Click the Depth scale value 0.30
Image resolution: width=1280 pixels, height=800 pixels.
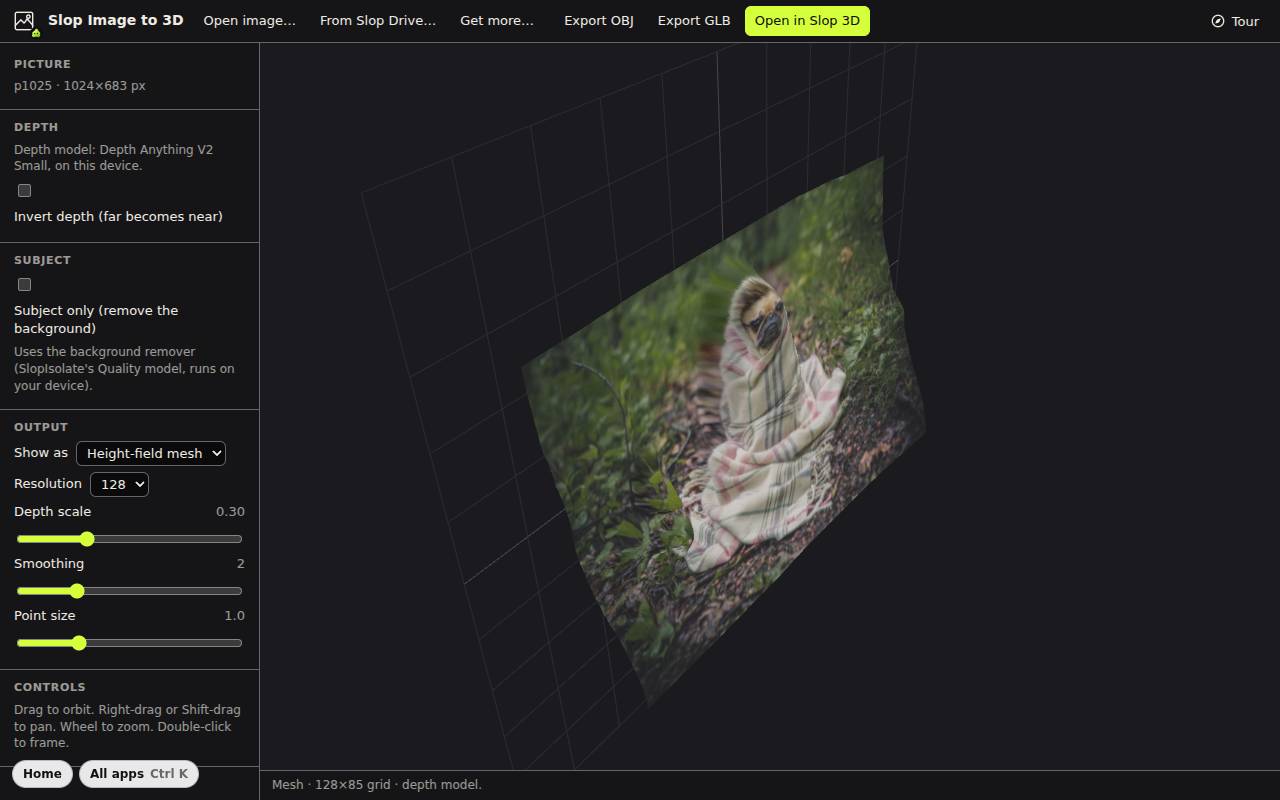click(230, 512)
